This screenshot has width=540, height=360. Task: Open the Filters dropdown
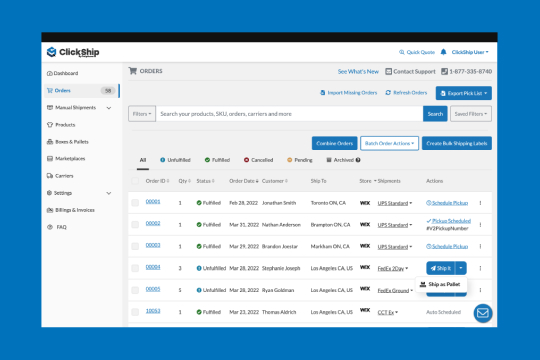click(142, 114)
